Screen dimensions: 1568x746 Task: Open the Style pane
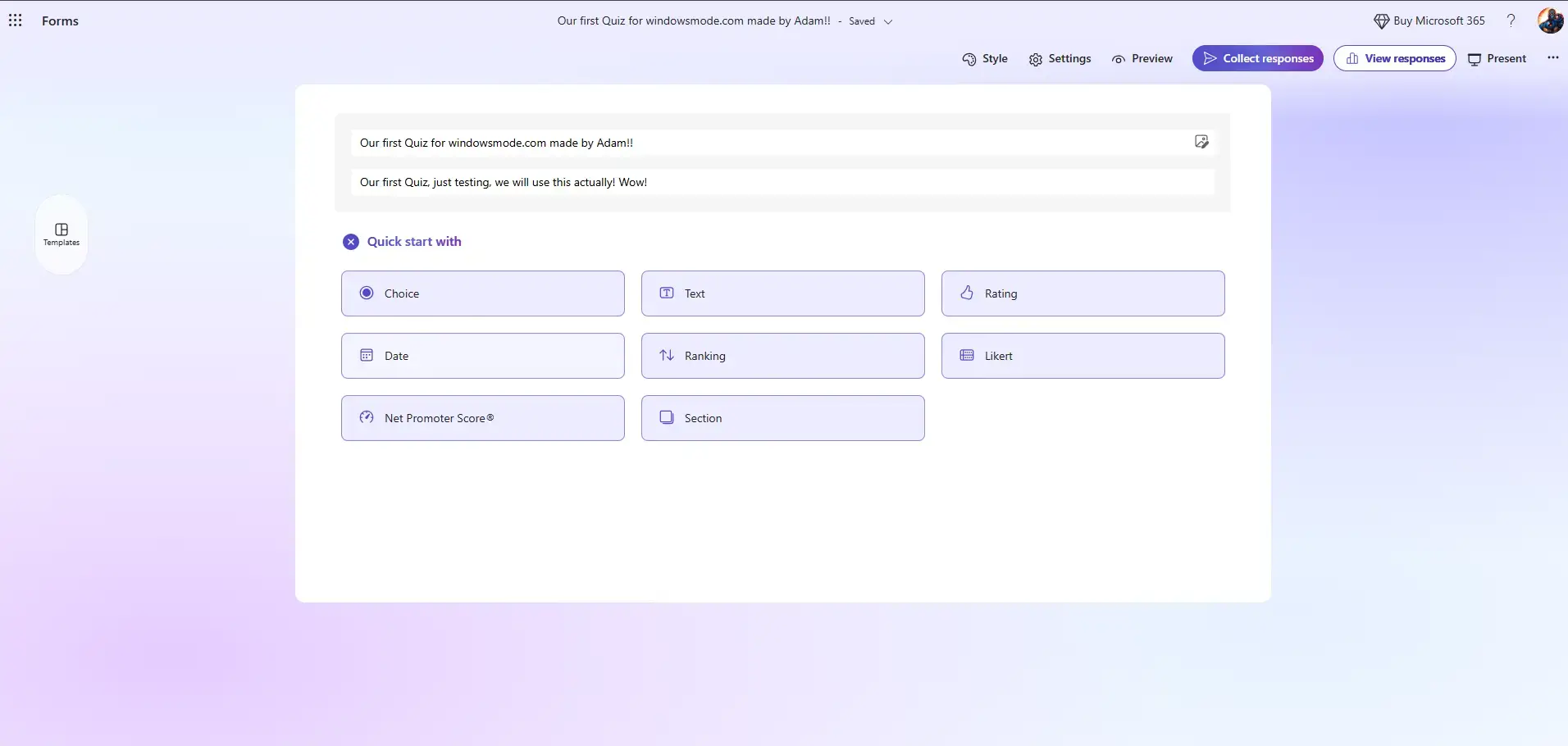(985, 59)
